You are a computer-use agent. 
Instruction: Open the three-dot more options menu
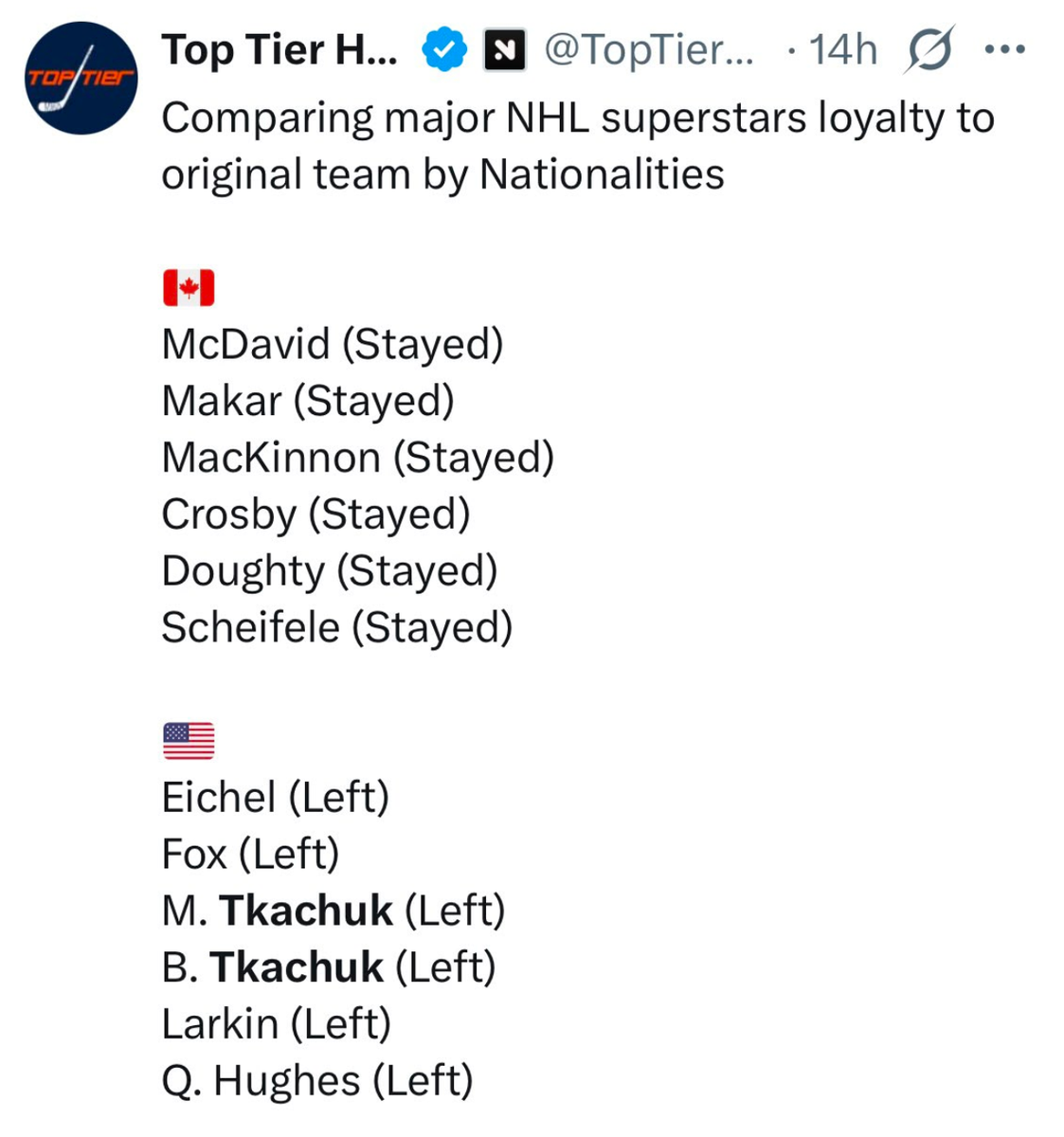(1005, 49)
